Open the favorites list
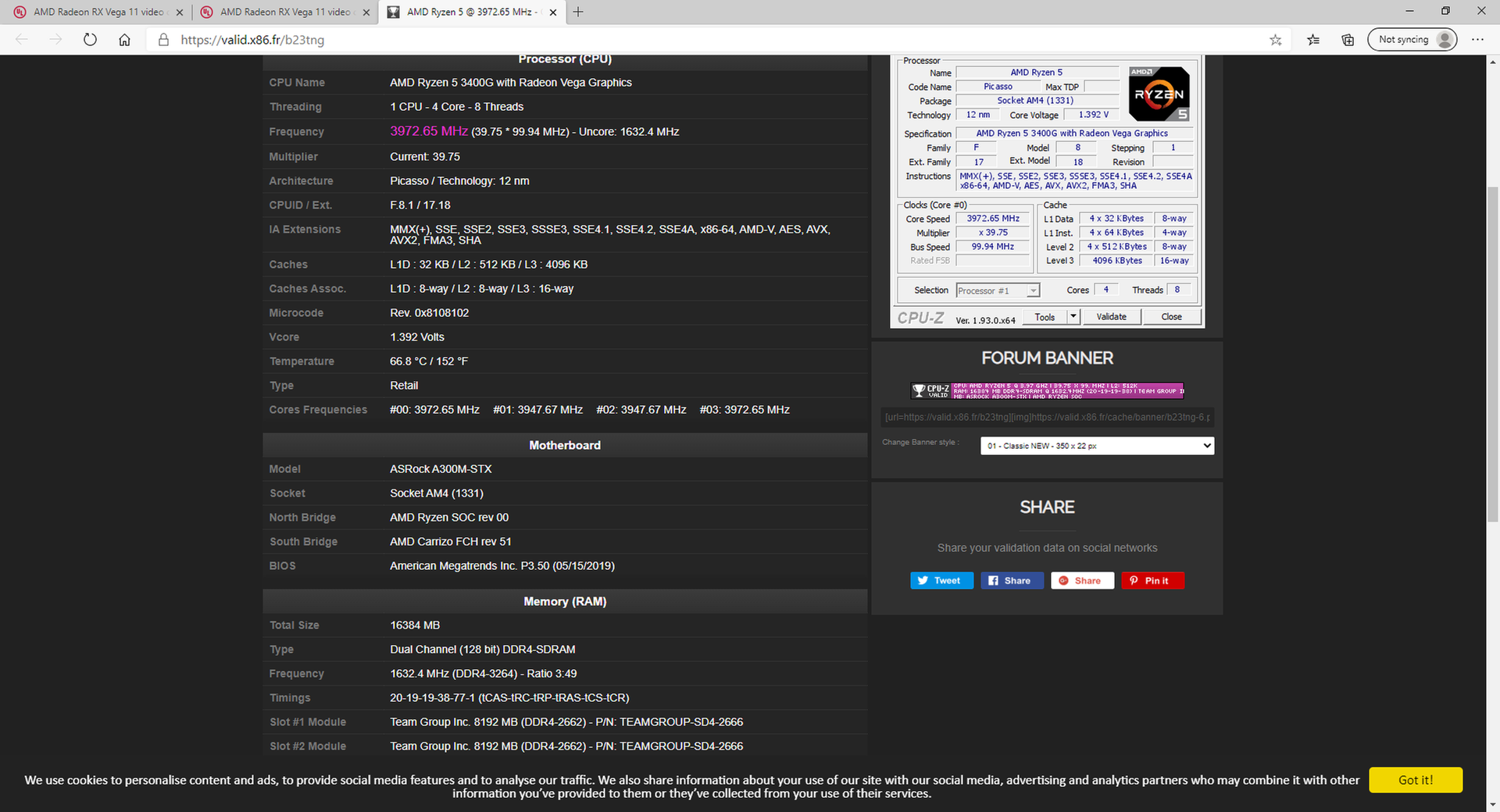This screenshot has width=1500, height=812. (x=1313, y=39)
